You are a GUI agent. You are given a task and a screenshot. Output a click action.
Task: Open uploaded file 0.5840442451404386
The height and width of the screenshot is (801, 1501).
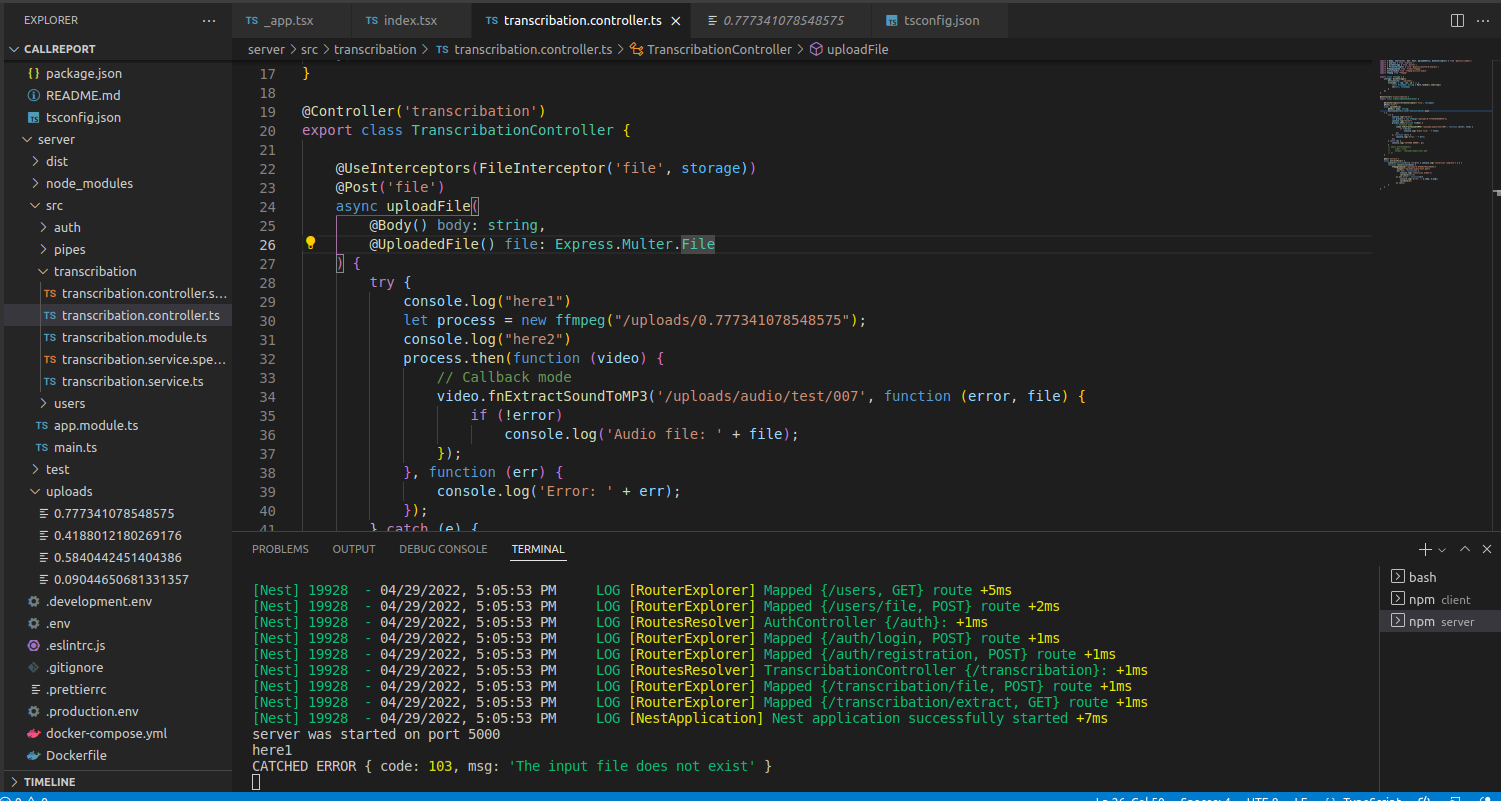click(x=118, y=557)
